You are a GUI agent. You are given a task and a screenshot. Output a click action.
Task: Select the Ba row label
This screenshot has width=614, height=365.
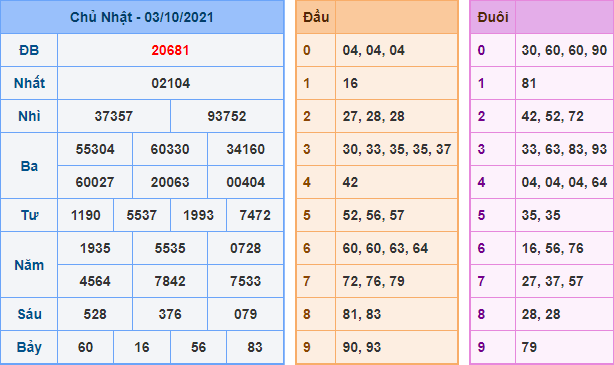click(x=29, y=166)
